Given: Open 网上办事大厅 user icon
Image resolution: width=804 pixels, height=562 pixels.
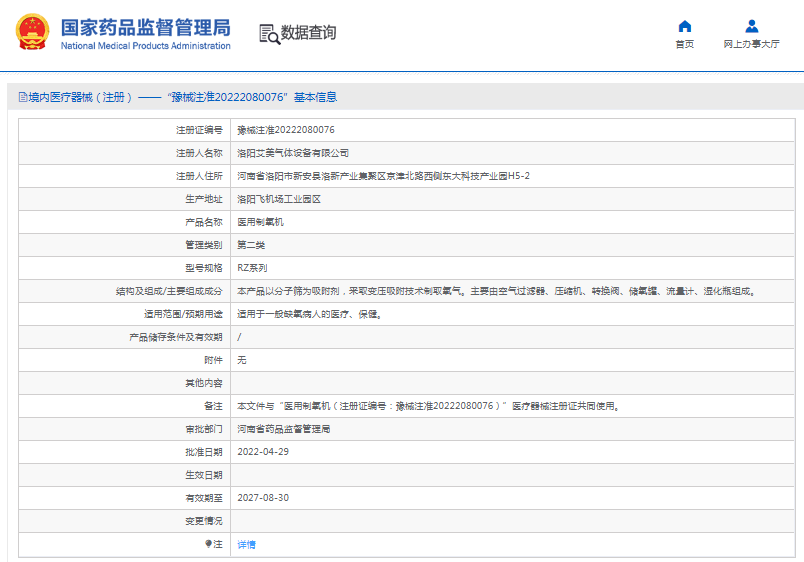Looking at the screenshot, I should [752, 26].
